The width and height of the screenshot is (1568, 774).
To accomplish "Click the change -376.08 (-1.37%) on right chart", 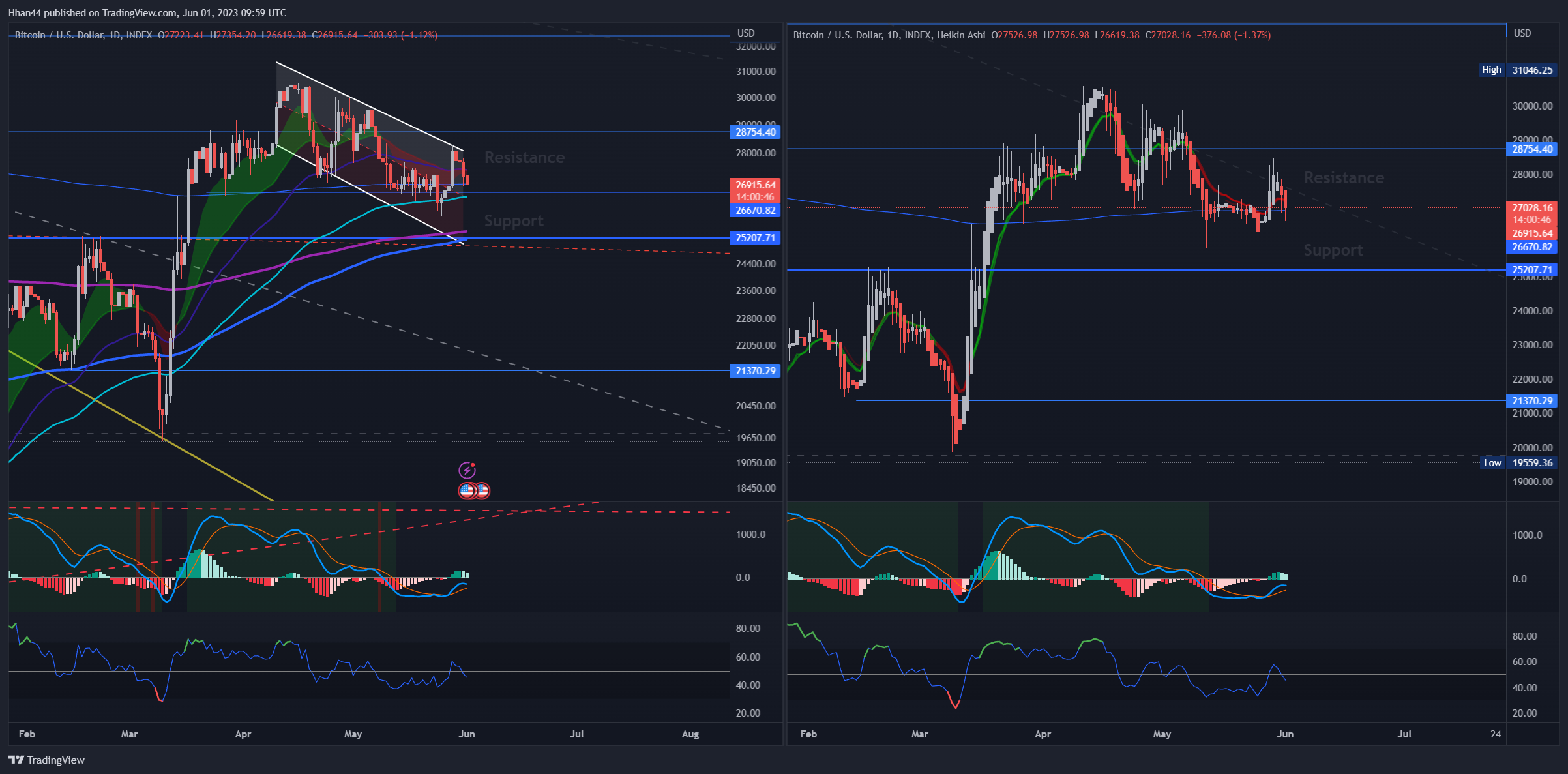I will point(1234,35).
